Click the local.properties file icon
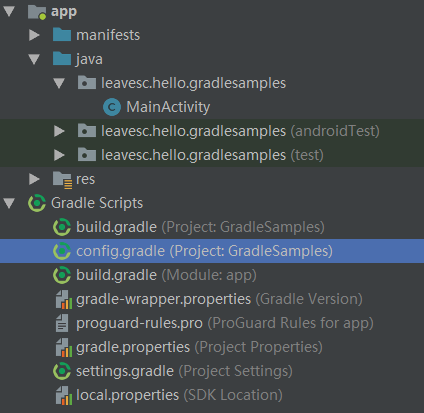 (x=64, y=395)
